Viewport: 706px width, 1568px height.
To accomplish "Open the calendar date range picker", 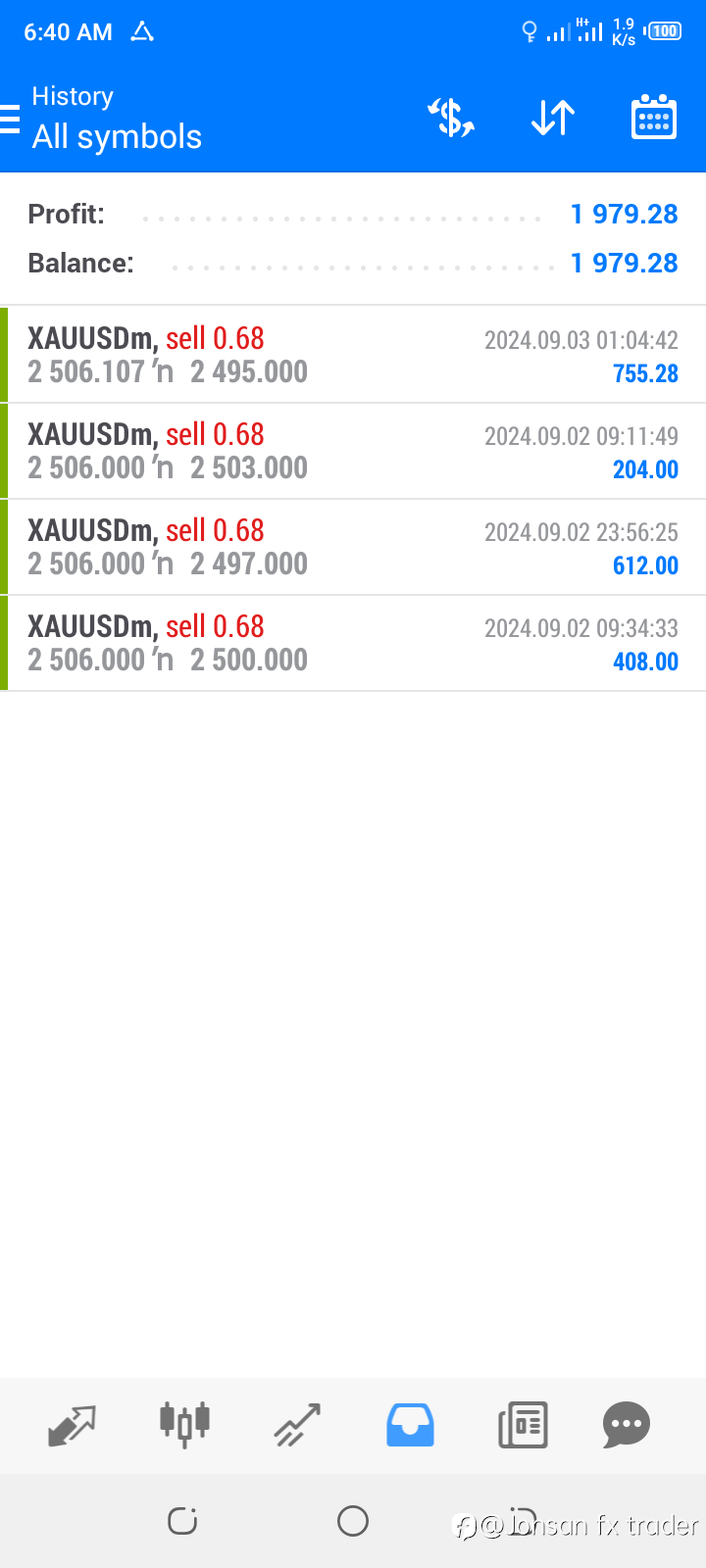I will coord(653,119).
